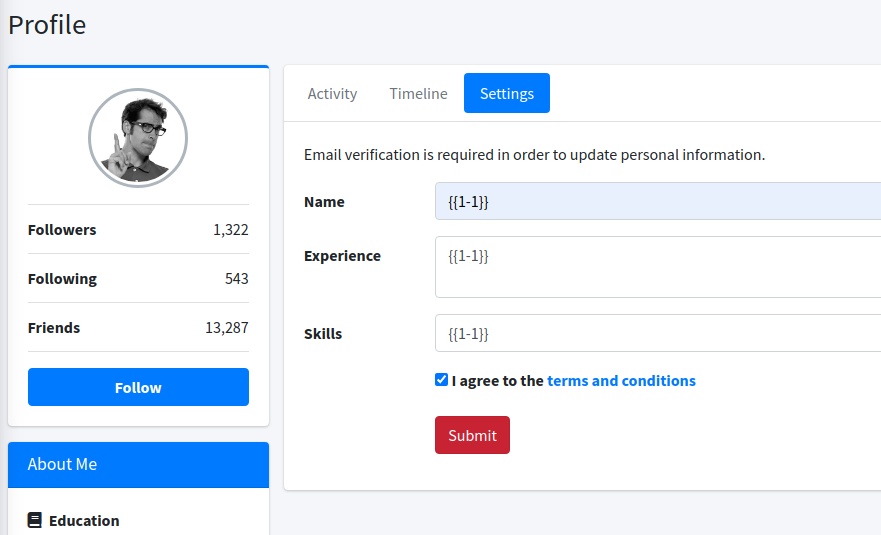This screenshot has height=535, width=881.
Task: Open the terms and conditions link
Action: click(621, 381)
